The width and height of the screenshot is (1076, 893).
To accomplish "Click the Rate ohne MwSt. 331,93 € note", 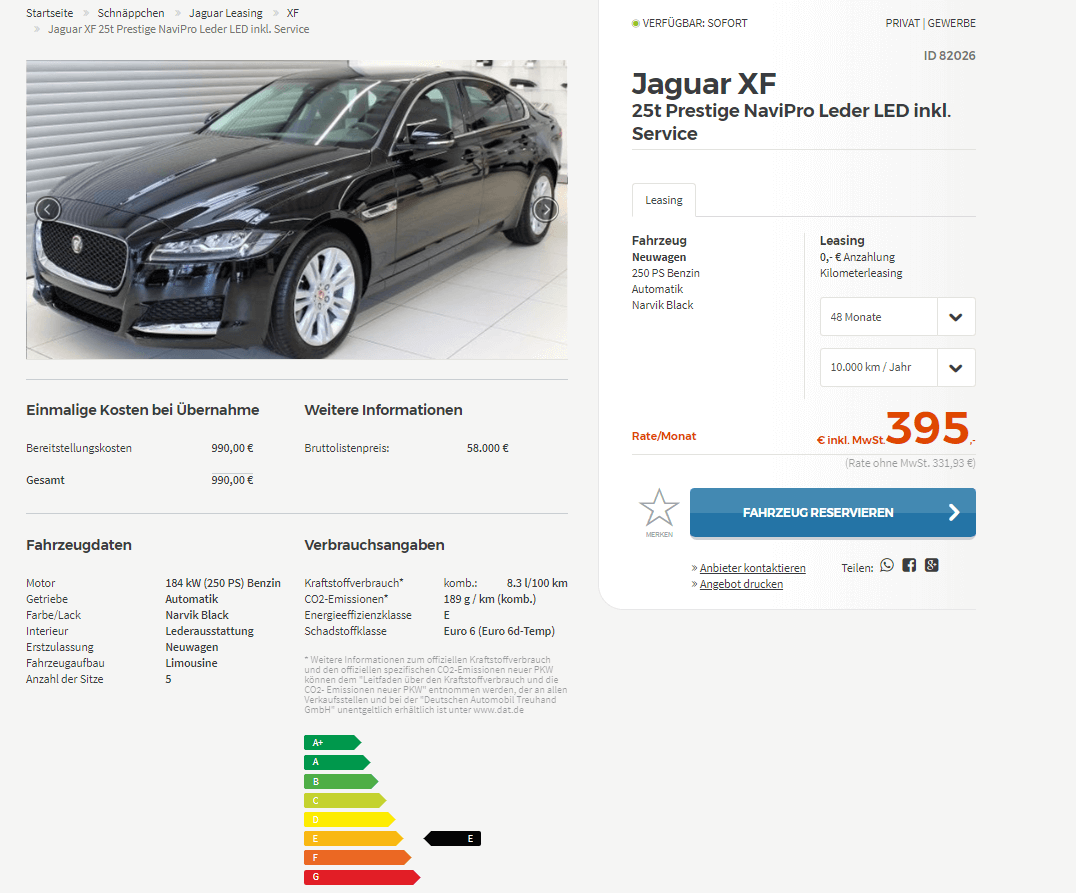I will coord(910,463).
